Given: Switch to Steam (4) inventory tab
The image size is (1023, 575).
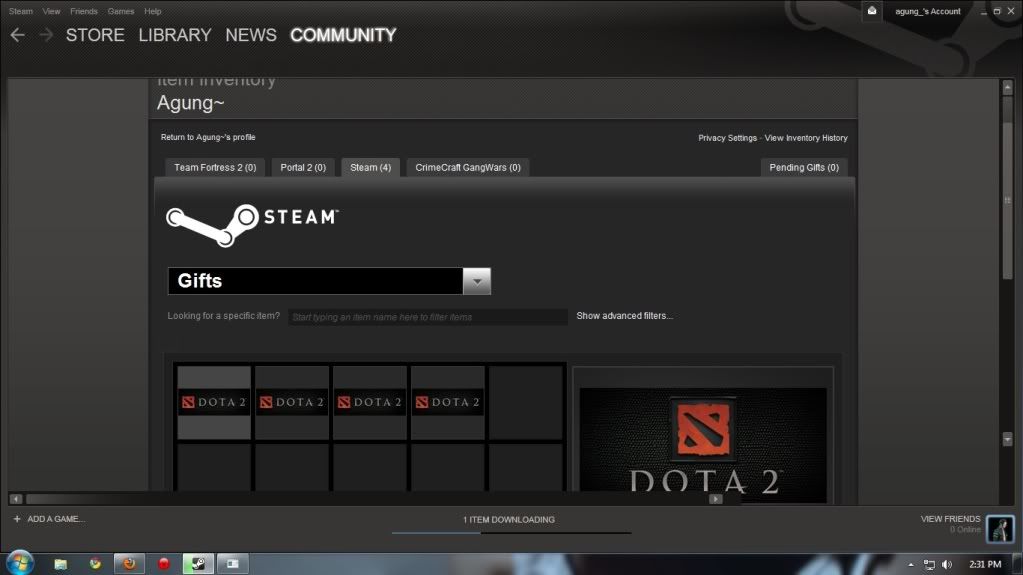Looking at the screenshot, I should [x=371, y=168].
